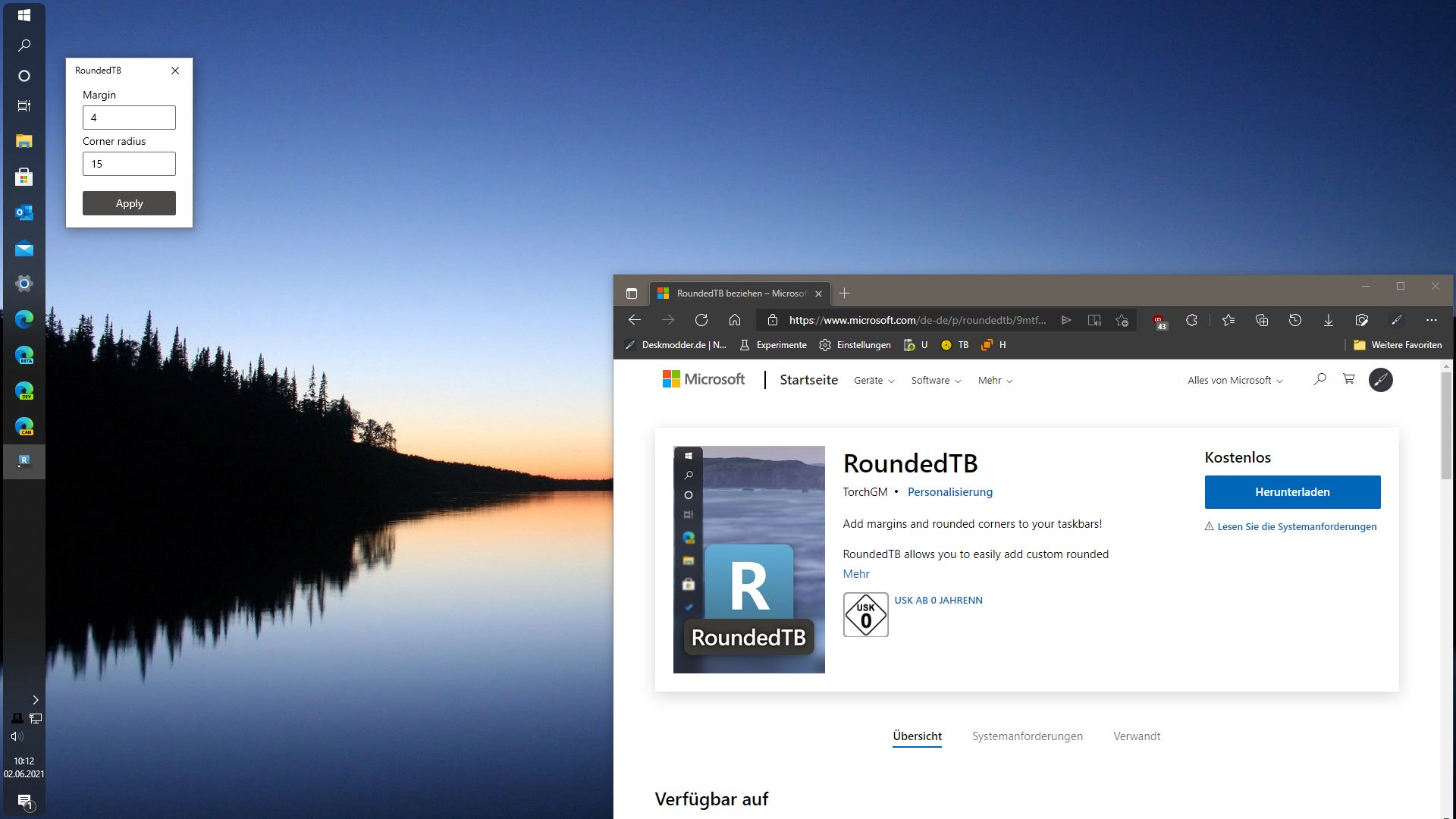The image size is (1456, 819).
Task: Launch Edge Beta from taskbar
Action: pyautogui.click(x=24, y=355)
